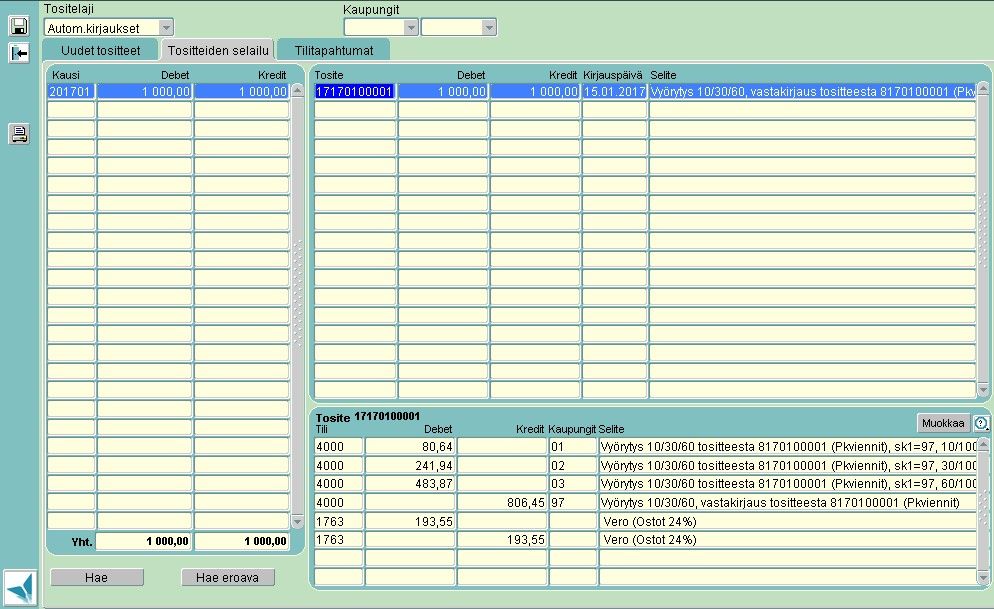Click posting date 15.01.2017 cell
The height and width of the screenshot is (609, 994).
tap(614, 92)
